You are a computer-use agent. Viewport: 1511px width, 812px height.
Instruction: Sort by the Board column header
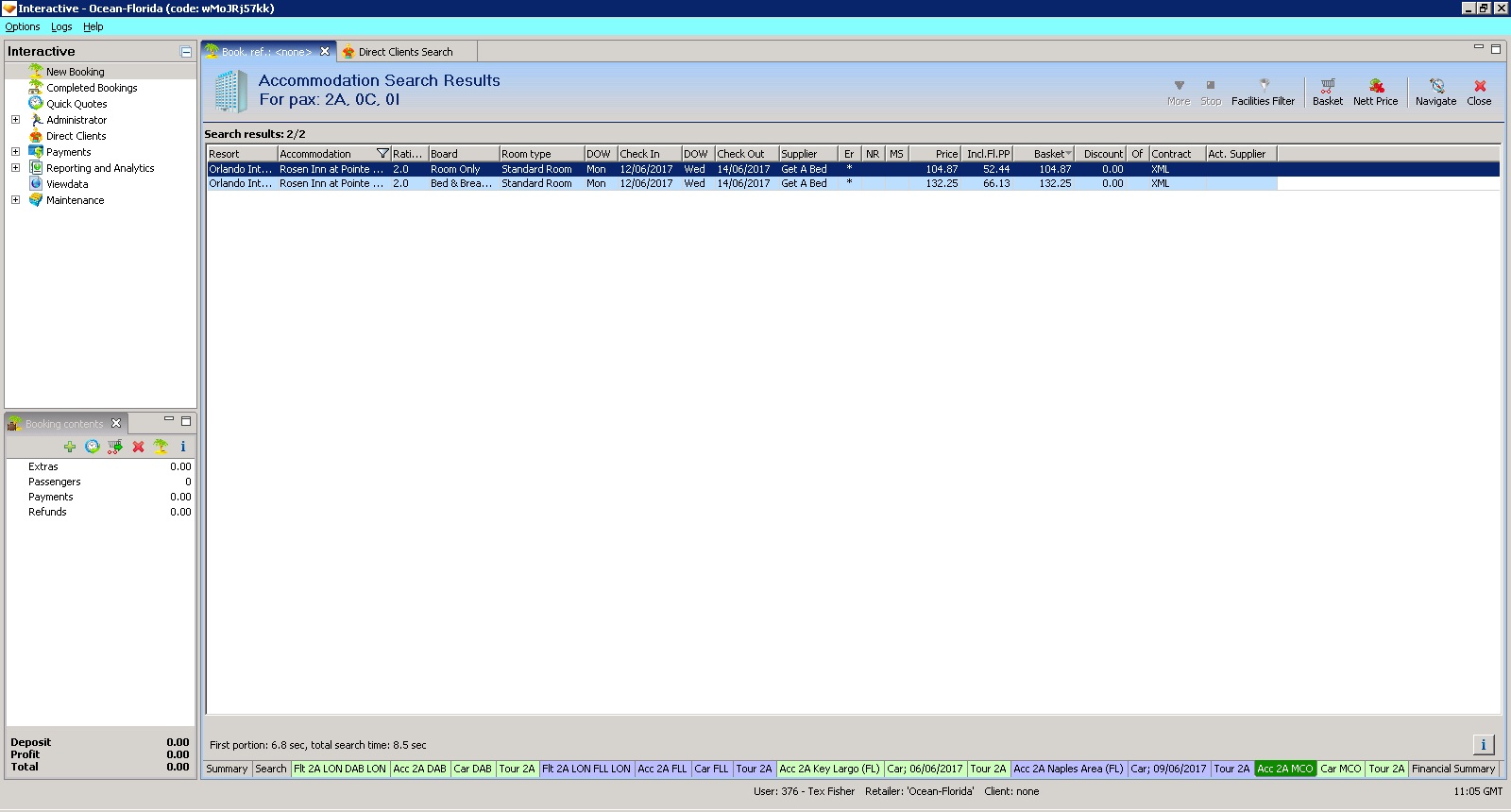tap(464, 154)
